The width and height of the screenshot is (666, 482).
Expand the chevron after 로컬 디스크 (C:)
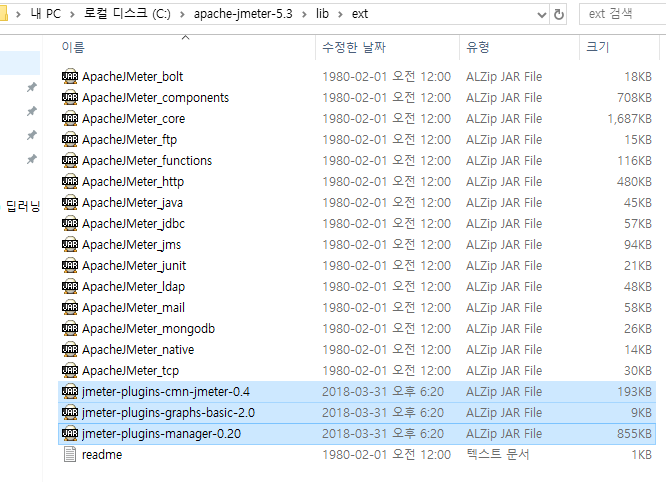(182, 14)
